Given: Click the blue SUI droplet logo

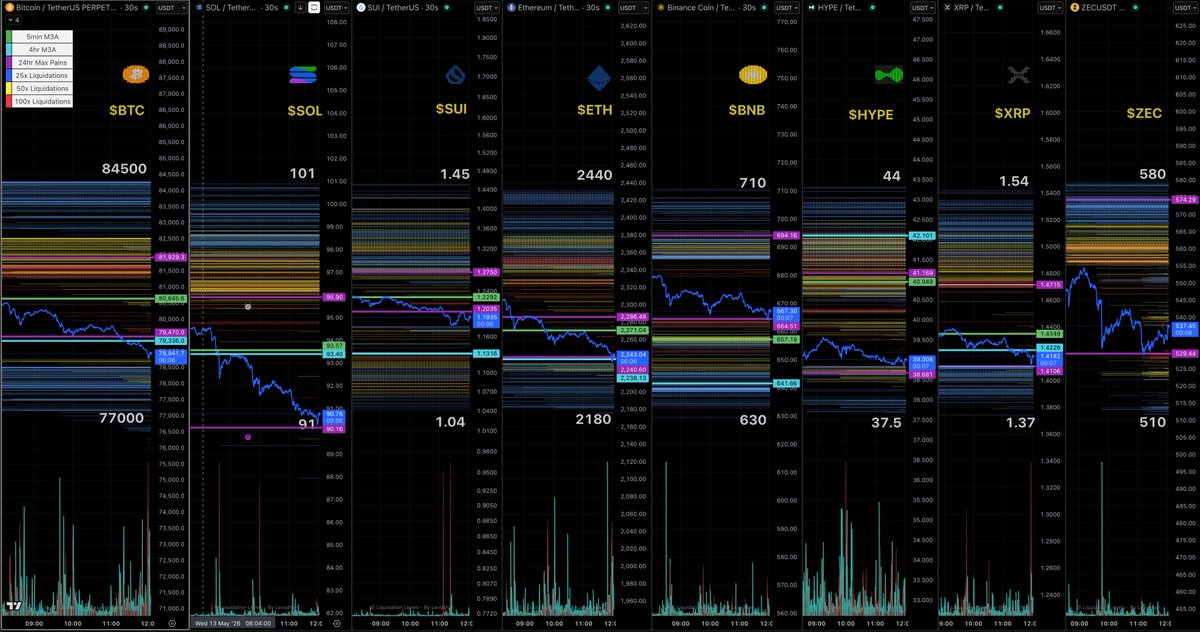Looking at the screenshot, I should click(455, 75).
